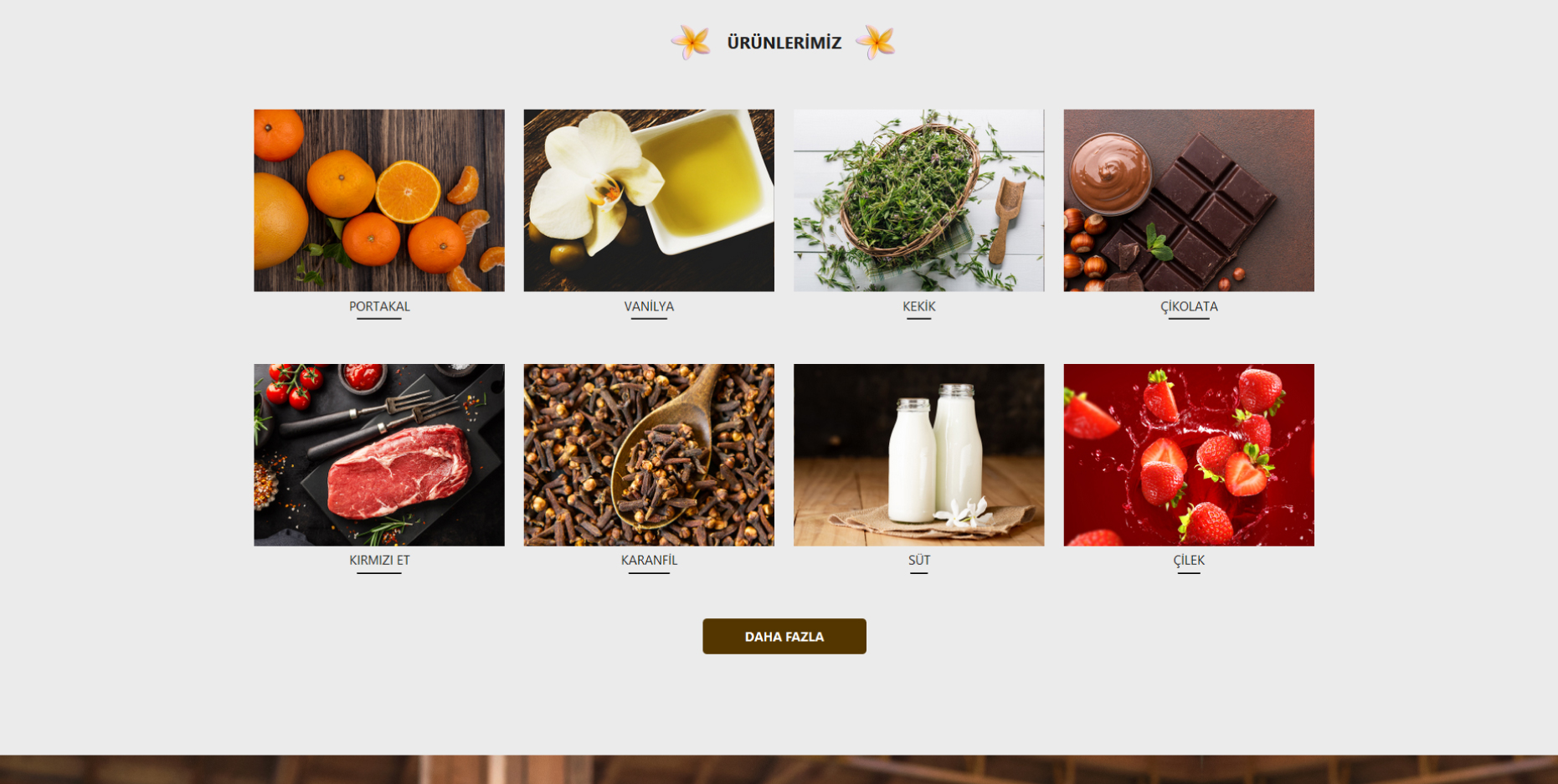Open the Süt milk bottles image
The image size is (1558, 784).
coord(919,454)
